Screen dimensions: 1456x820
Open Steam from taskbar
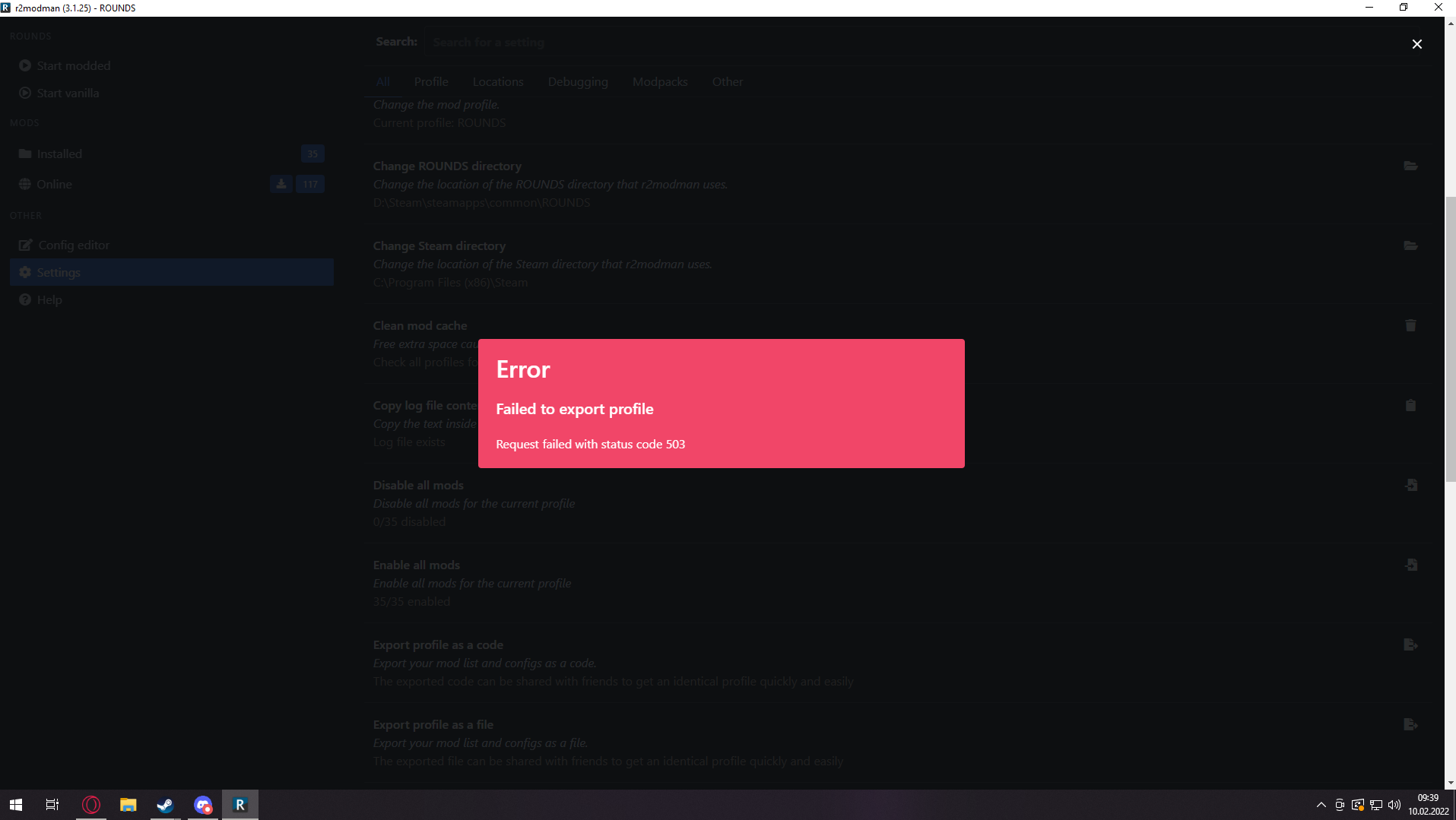pos(166,805)
